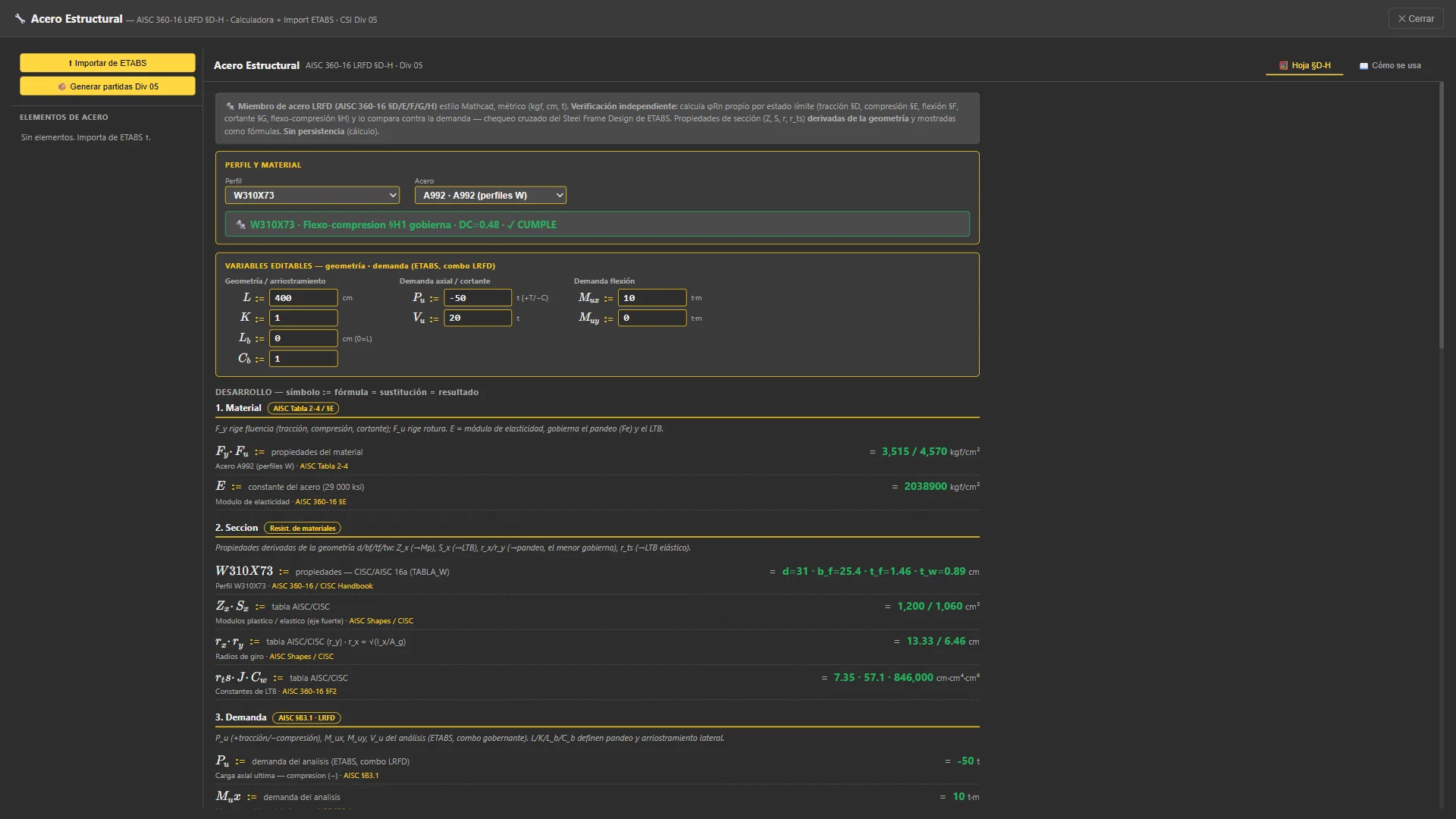Click the icon in the info description box
Image resolution: width=1456 pixels, height=819 pixels.
(x=230, y=106)
